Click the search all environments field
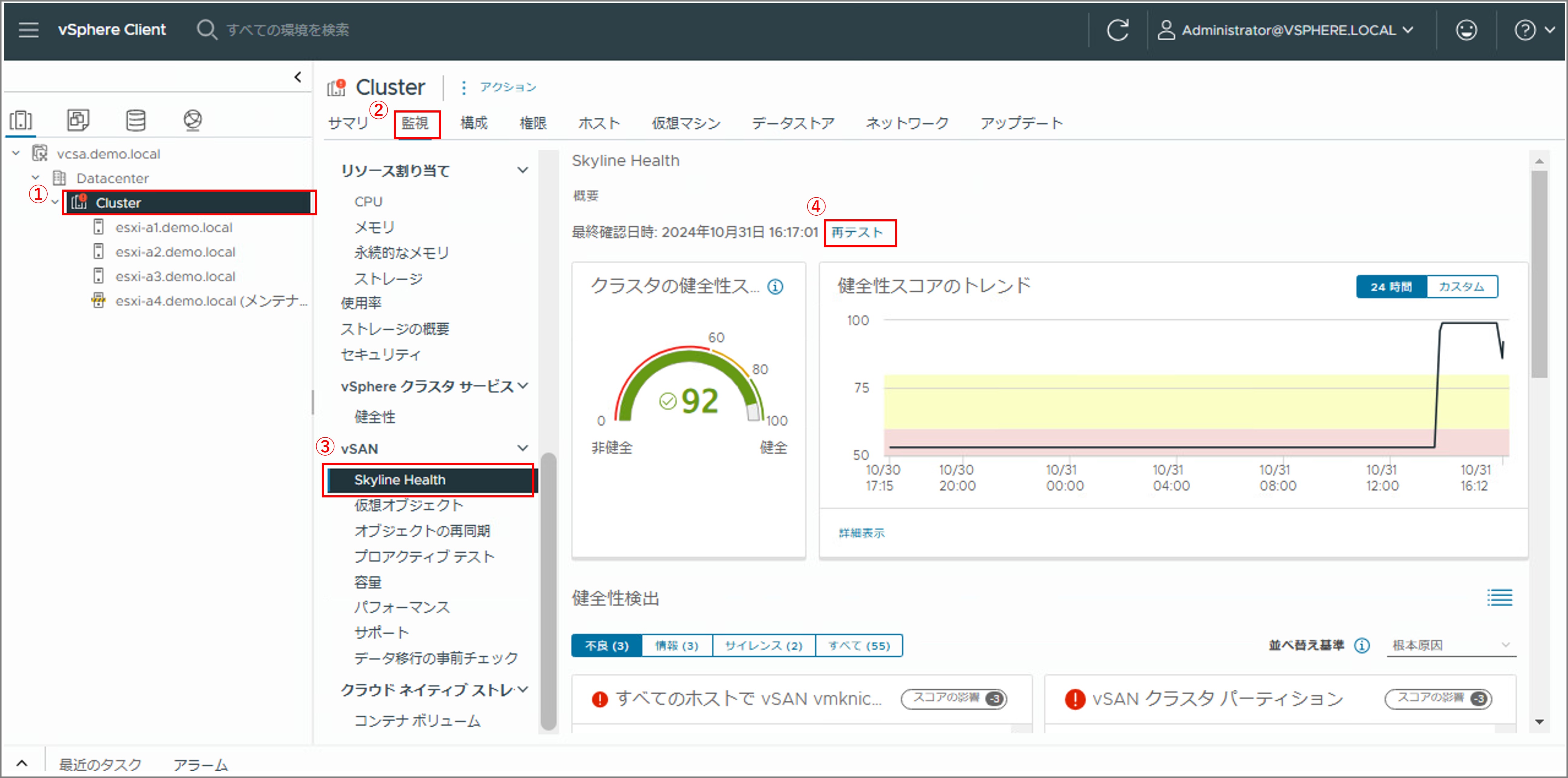The image size is (1568, 778). 287,29
